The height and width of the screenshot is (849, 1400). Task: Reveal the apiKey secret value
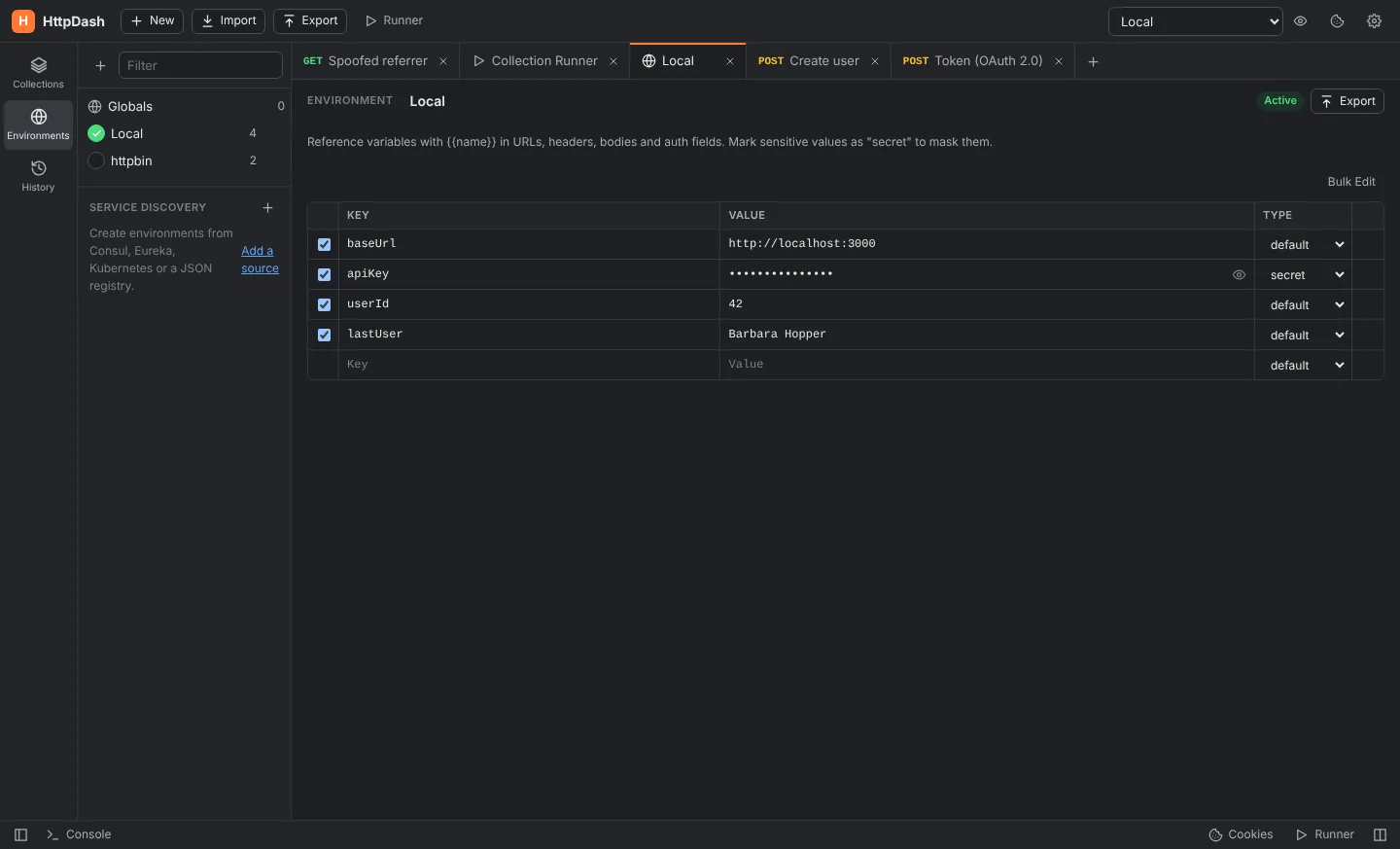(1239, 275)
